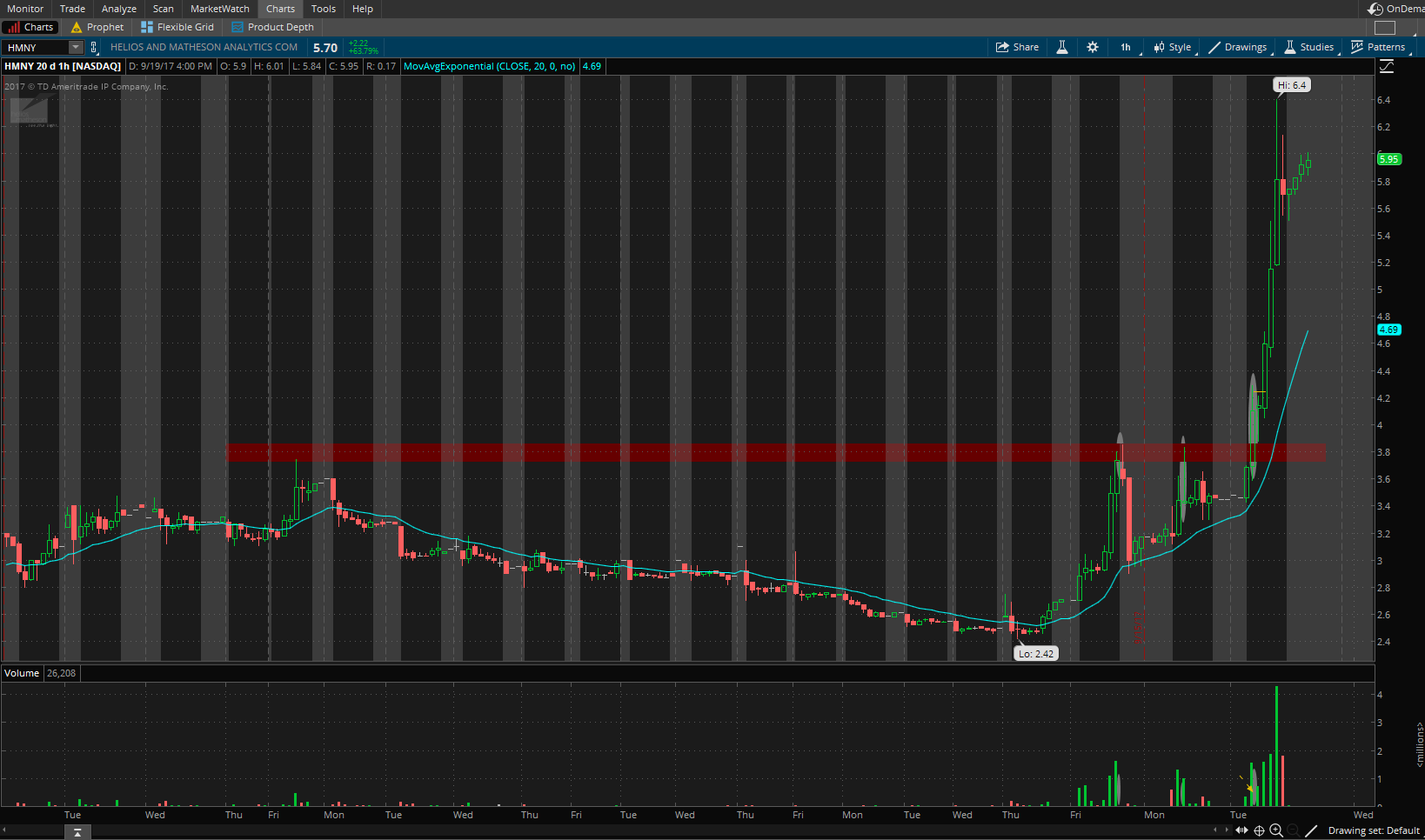Image resolution: width=1425 pixels, height=840 pixels.
Task: Click the L: 5.84 low value
Action: click(306, 66)
